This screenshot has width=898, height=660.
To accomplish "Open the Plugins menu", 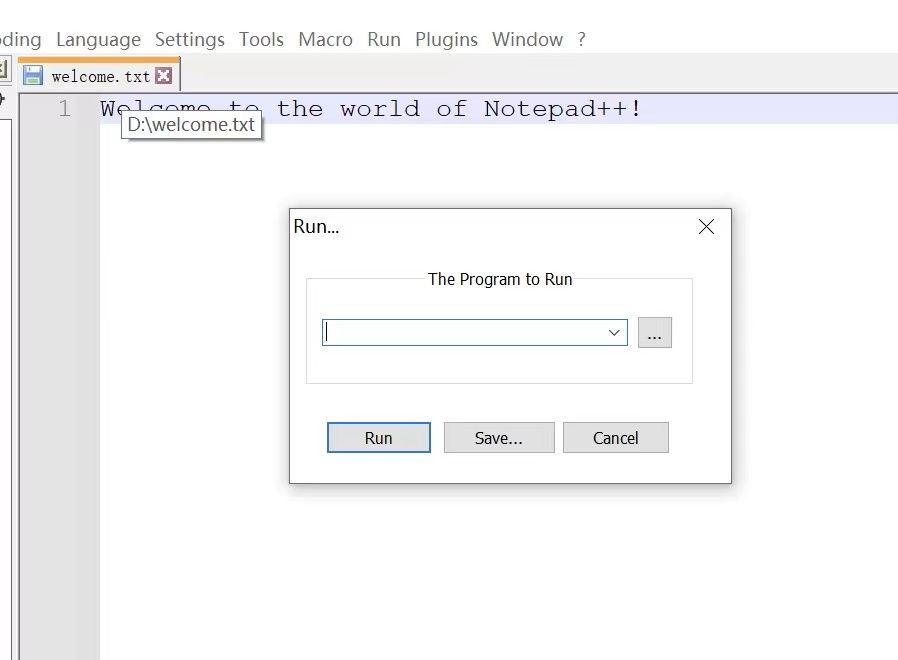I will pyautogui.click(x=446, y=40).
